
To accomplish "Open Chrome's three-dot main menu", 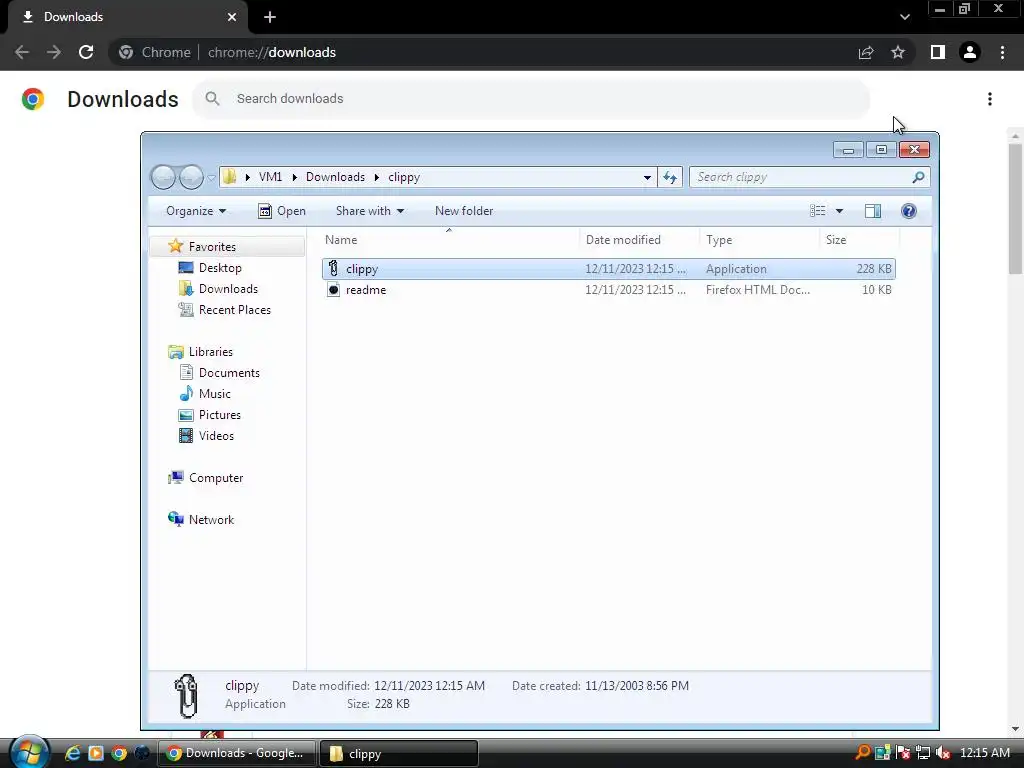I will point(1002,52).
